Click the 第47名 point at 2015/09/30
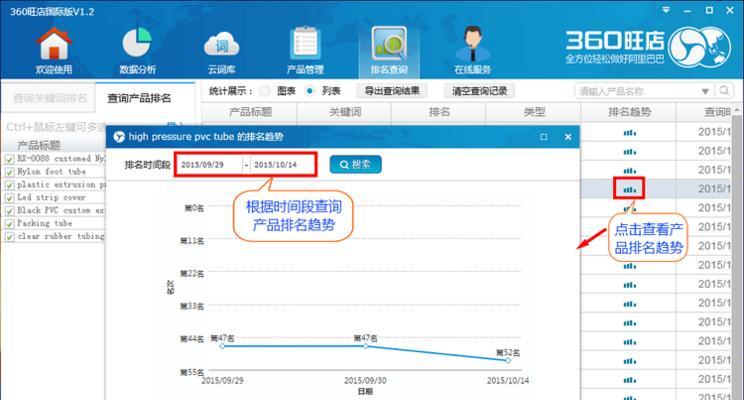The width and height of the screenshot is (744, 400). click(x=365, y=346)
